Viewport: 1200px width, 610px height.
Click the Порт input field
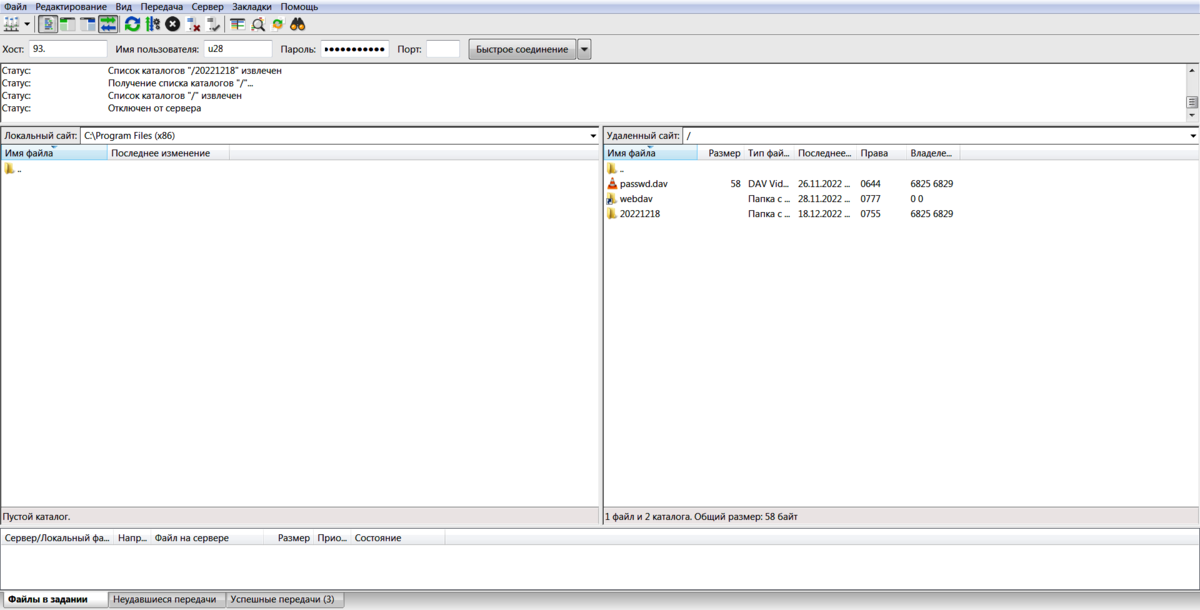click(443, 49)
